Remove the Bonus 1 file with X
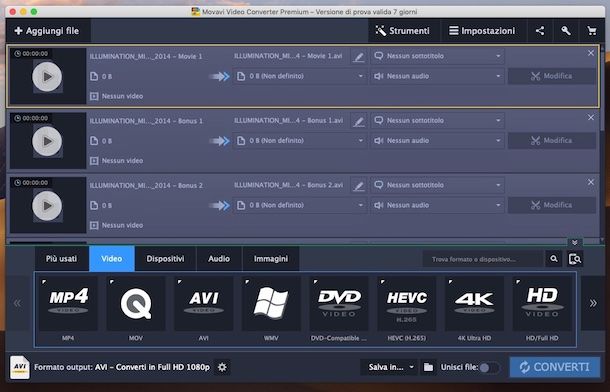The width and height of the screenshot is (610, 392). (x=591, y=117)
